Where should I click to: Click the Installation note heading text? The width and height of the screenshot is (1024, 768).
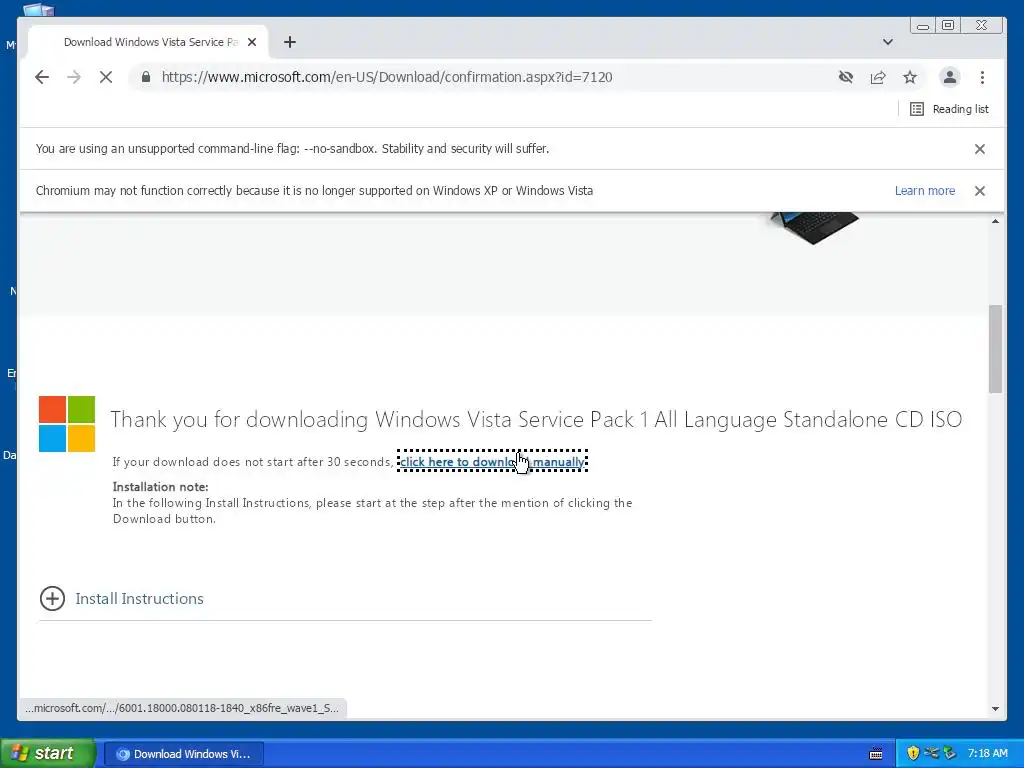(x=160, y=487)
